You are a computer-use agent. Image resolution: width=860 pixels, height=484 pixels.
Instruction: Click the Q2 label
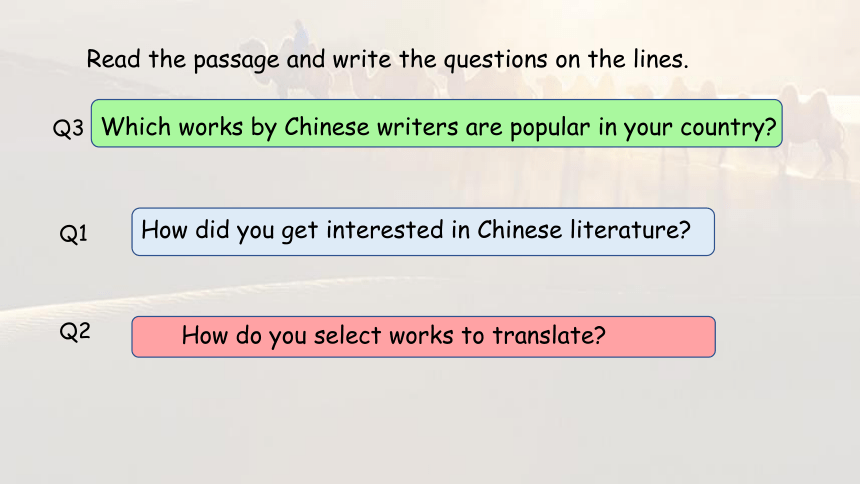pos(75,331)
